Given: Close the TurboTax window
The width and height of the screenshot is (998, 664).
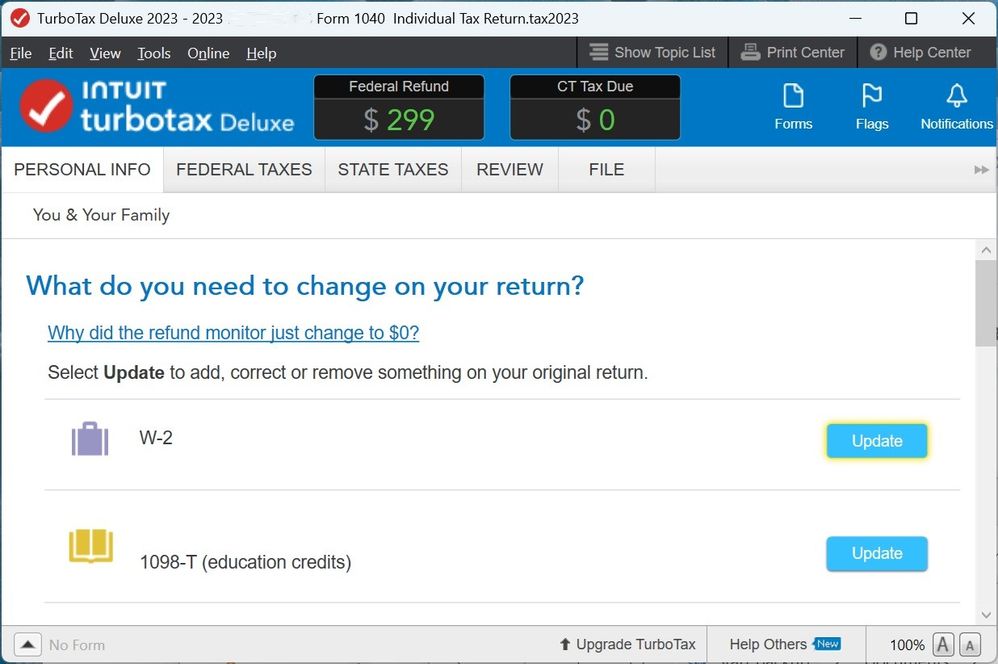Looking at the screenshot, I should 968,18.
